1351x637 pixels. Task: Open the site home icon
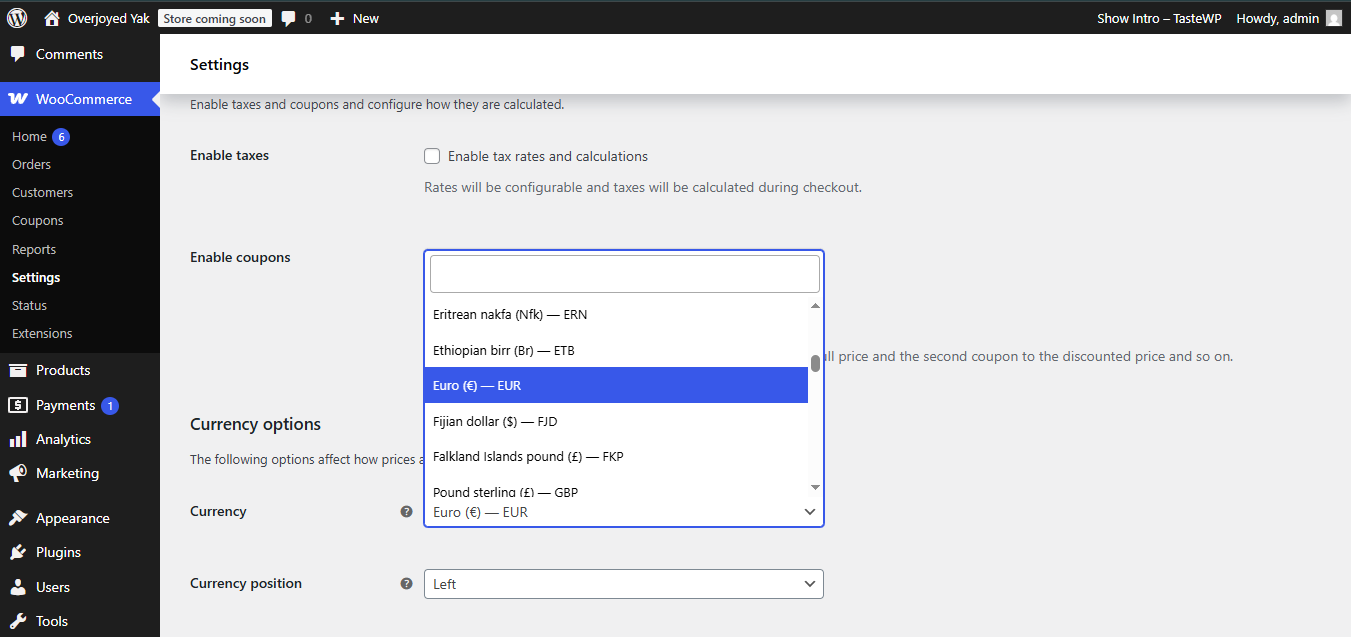click(52, 18)
